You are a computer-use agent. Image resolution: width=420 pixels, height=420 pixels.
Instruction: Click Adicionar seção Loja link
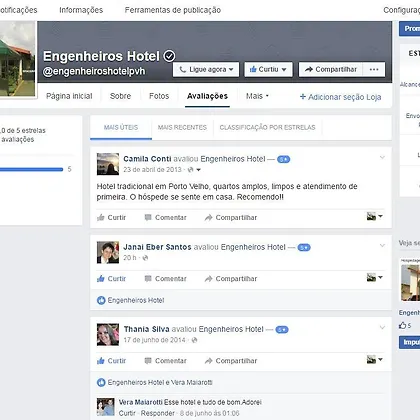tap(340, 97)
